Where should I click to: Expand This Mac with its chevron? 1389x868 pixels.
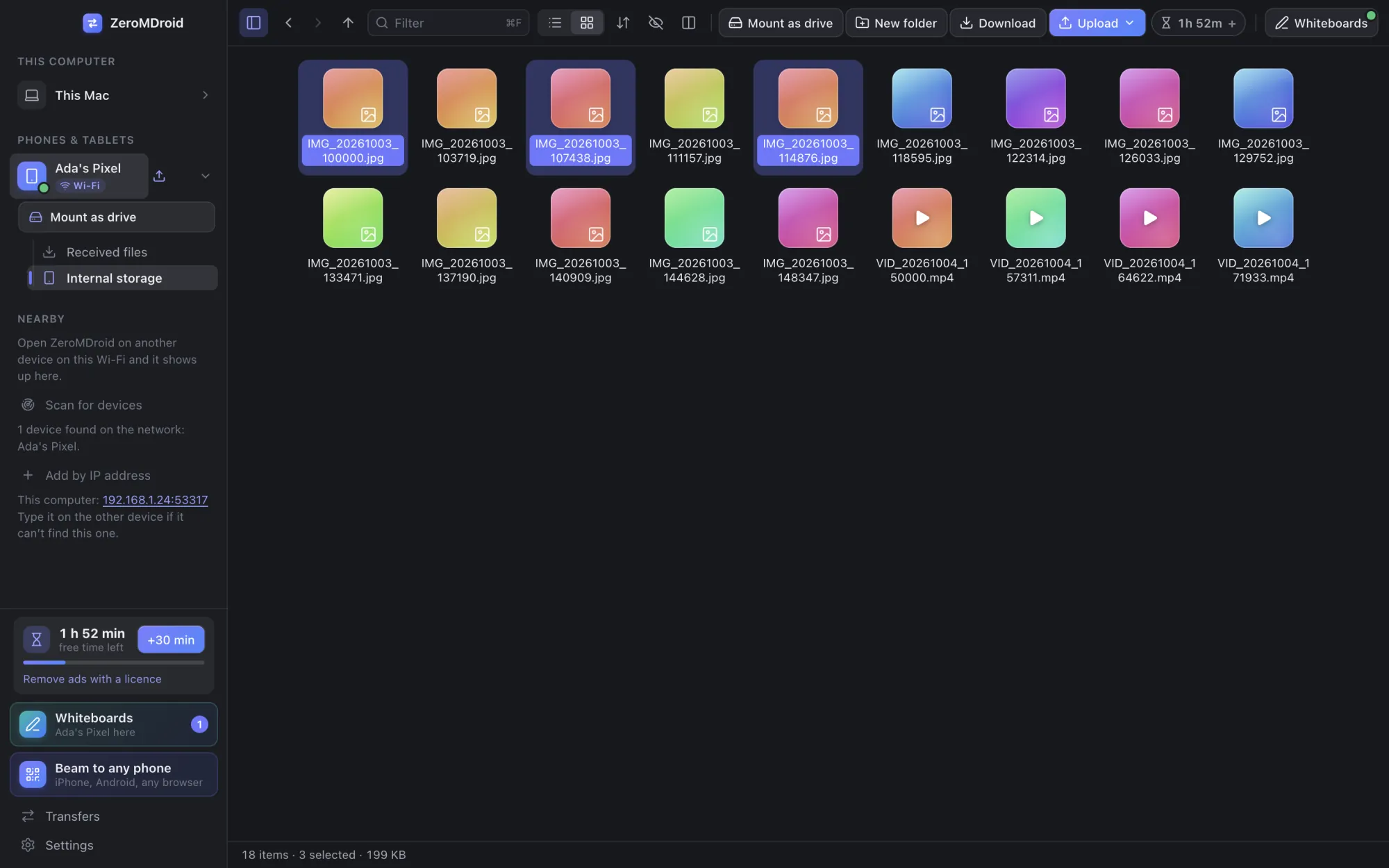(x=205, y=95)
